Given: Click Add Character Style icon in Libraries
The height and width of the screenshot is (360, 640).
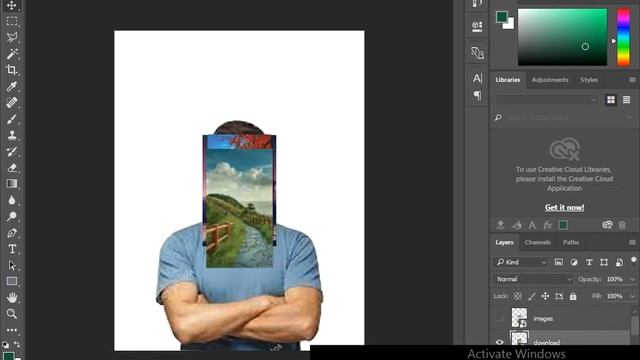Looking at the screenshot, I should point(532,225).
